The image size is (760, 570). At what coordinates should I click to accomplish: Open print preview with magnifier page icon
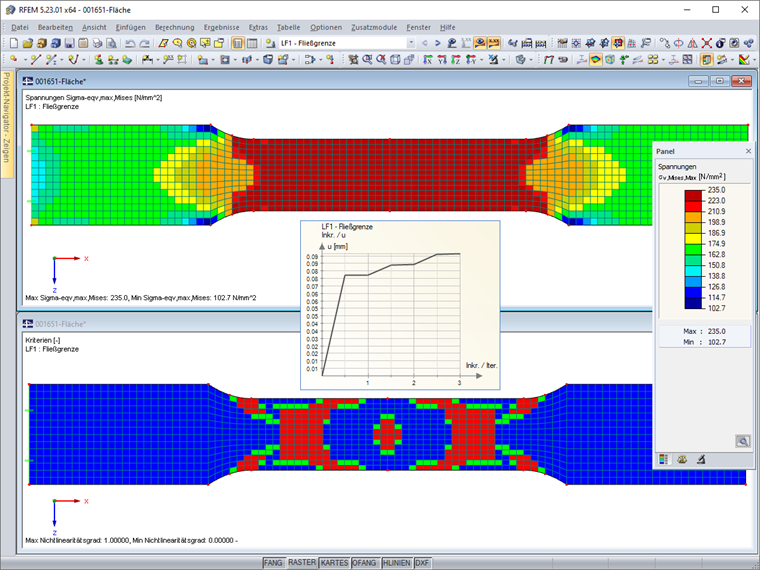tap(111, 43)
